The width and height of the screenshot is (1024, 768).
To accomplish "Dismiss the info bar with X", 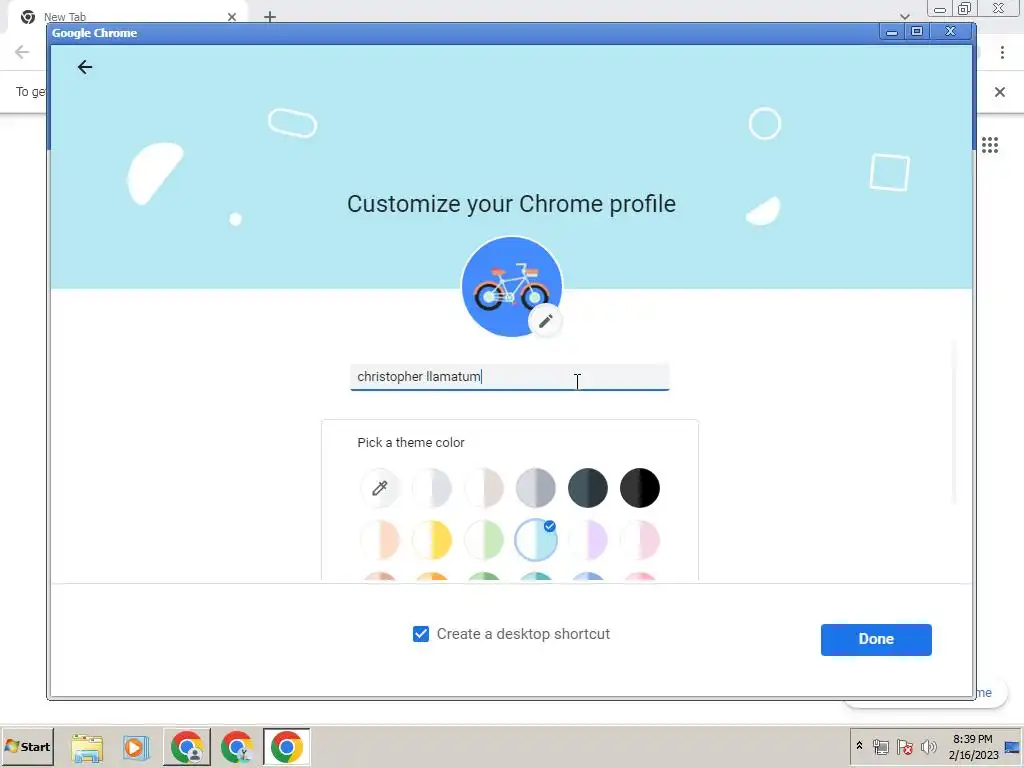I will tap(1000, 92).
